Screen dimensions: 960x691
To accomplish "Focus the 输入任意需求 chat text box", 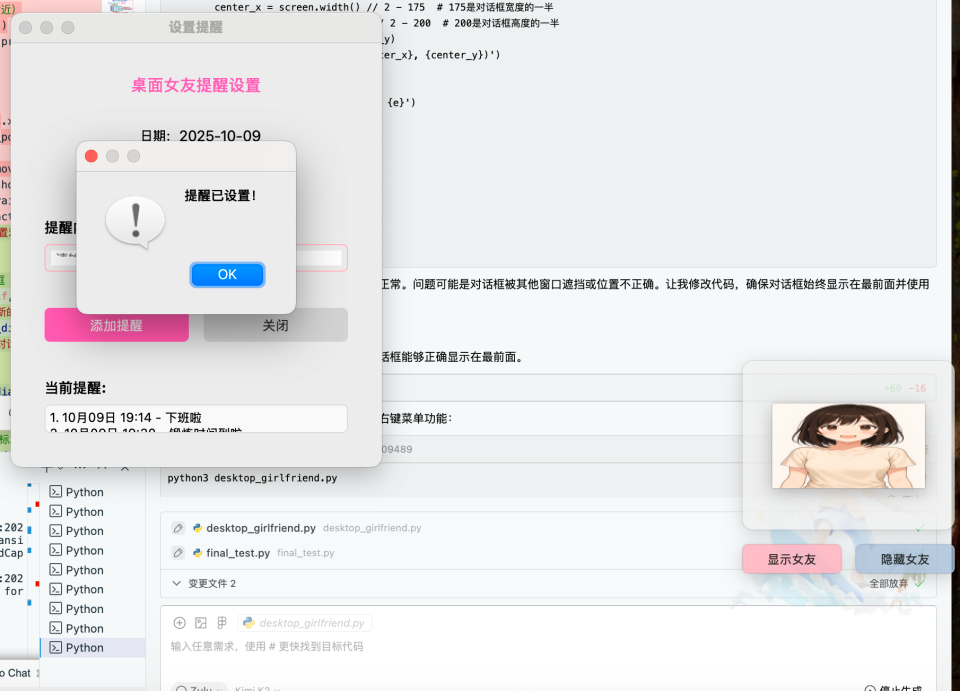I will pyautogui.click(x=267, y=646).
